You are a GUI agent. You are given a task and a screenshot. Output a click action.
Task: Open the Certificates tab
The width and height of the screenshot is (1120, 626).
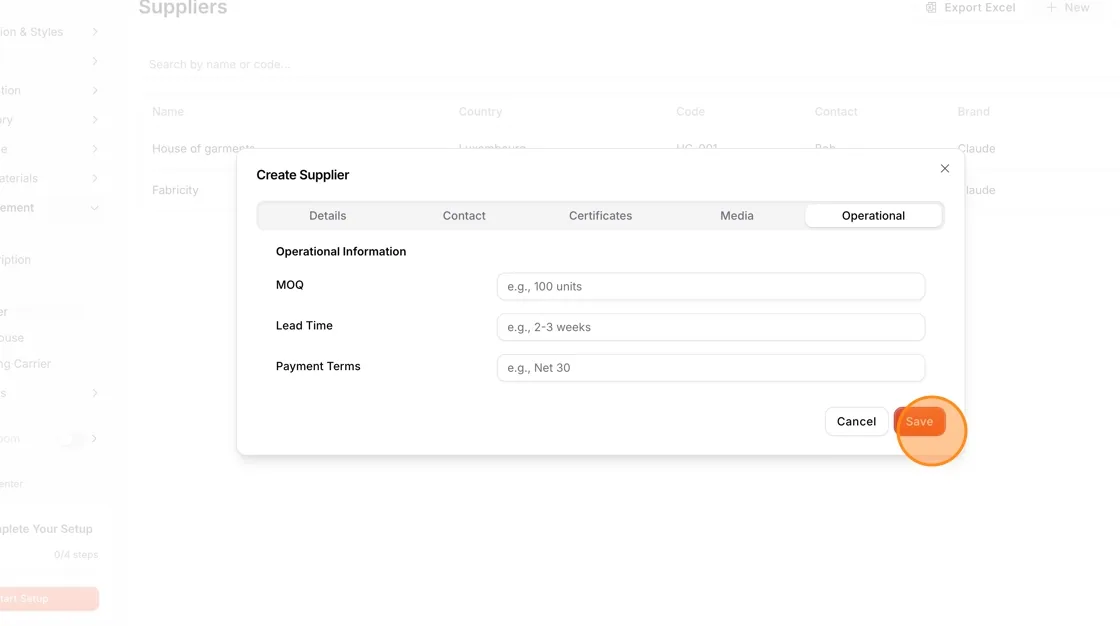coord(600,216)
